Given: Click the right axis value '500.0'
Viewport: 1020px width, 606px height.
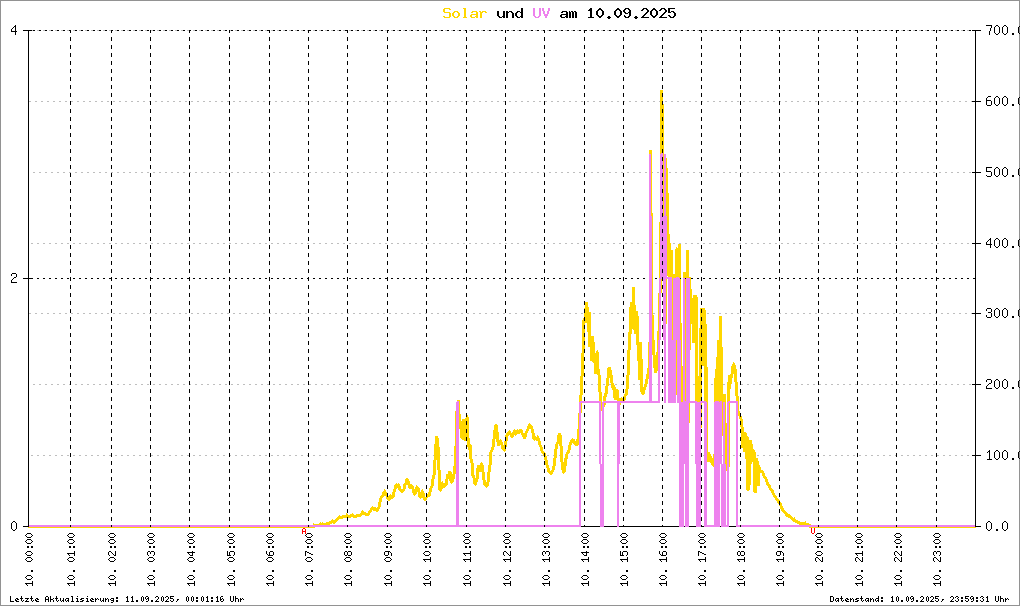Looking at the screenshot, I should 1000,172.
